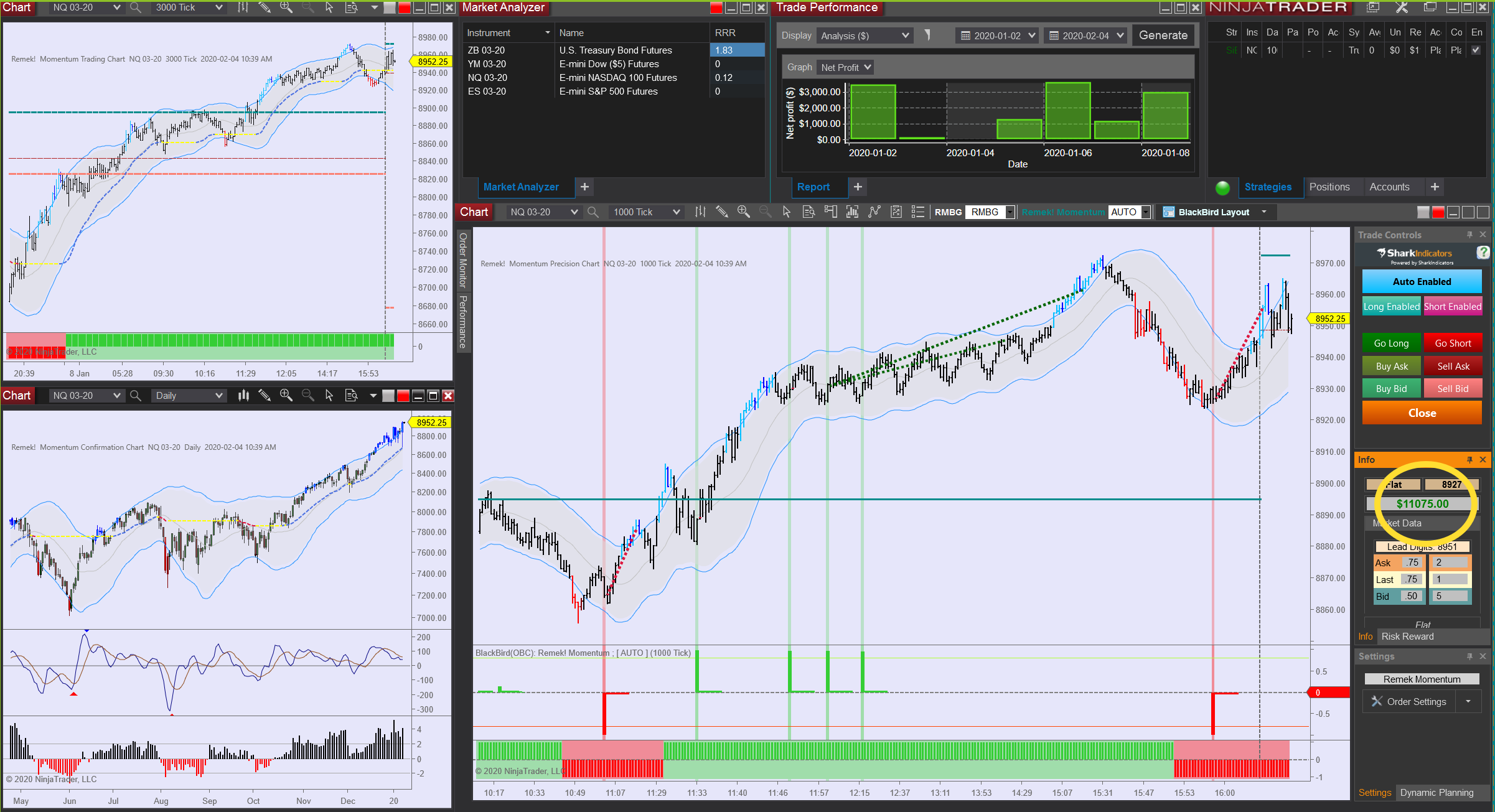Zoom in on the 3000 Tick chart
The height and width of the screenshot is (812, 1495).
tap(286, 7)
